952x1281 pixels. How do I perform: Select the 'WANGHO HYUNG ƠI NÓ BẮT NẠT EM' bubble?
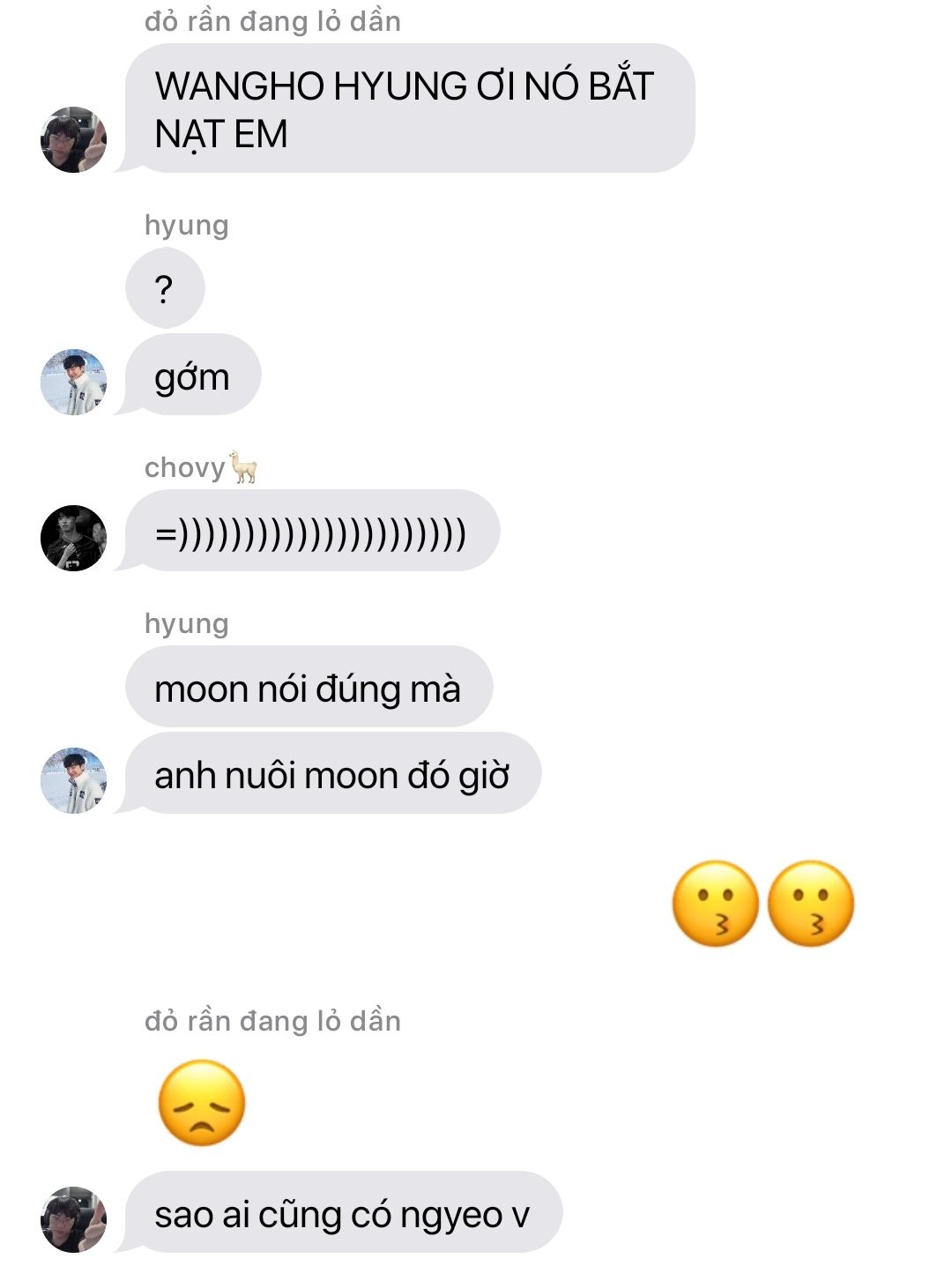pyautogui.click(x=410, y=108)
